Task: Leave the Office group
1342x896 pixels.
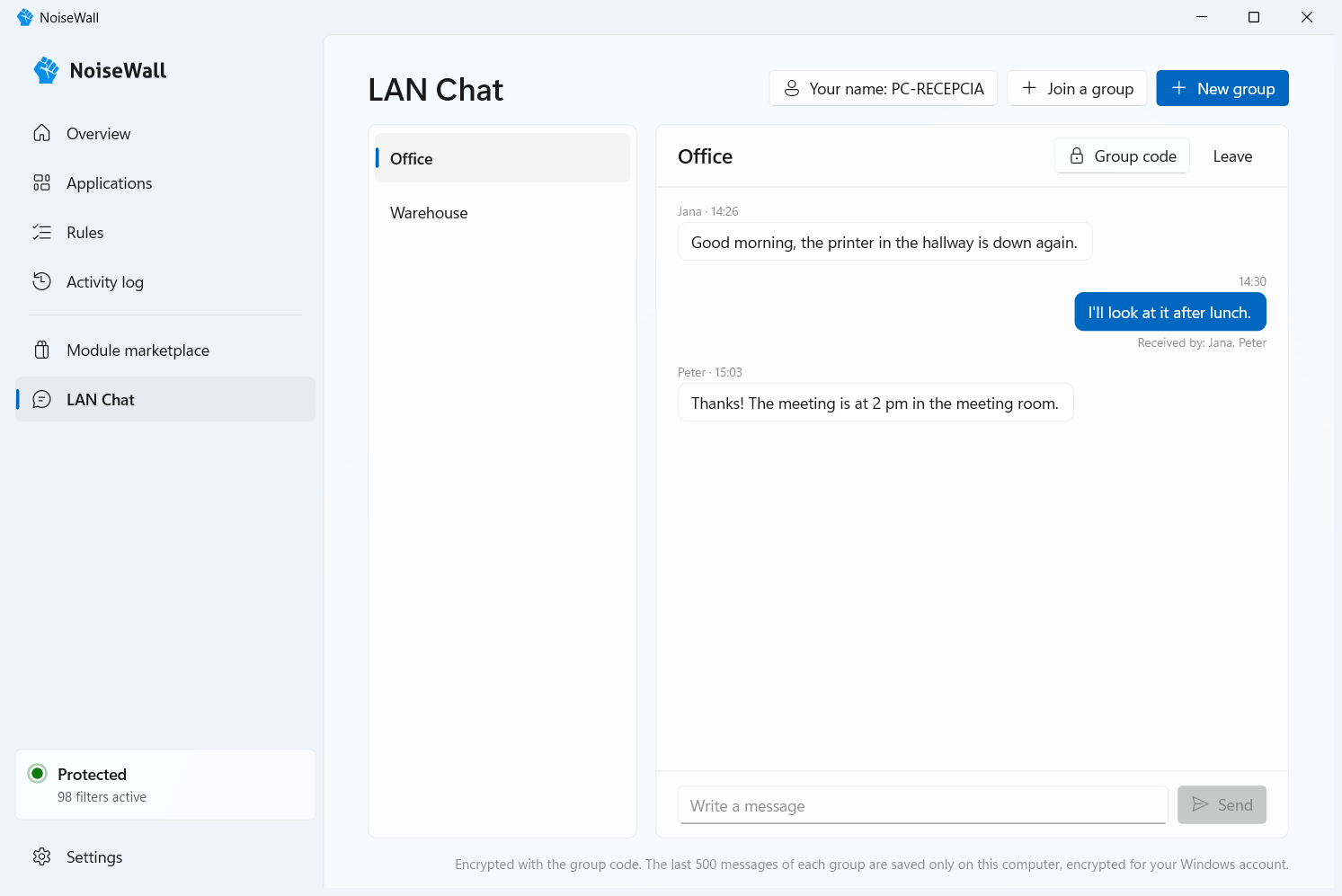Action: point(1232,156)
